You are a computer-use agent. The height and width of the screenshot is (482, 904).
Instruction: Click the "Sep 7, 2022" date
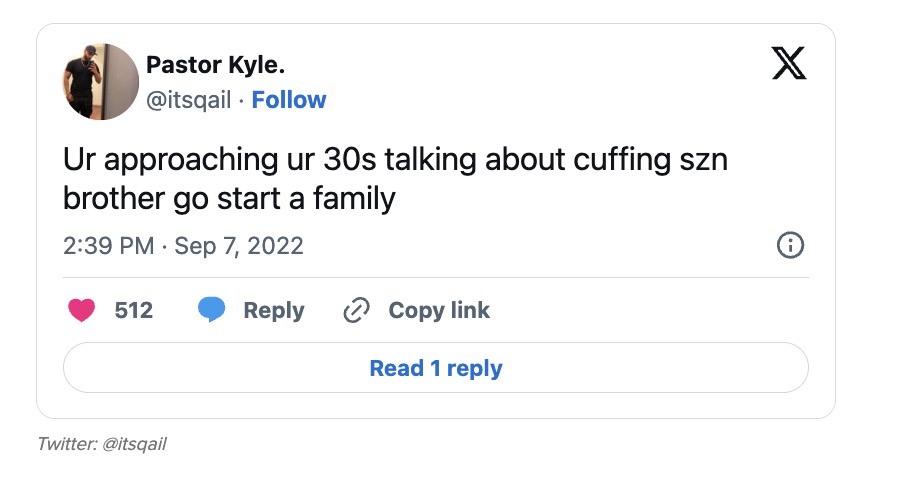238,246
